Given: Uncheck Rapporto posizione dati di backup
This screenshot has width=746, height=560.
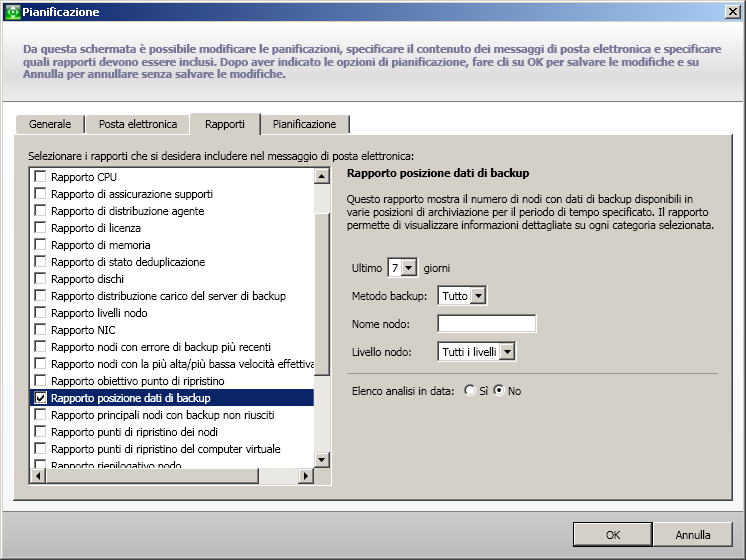Looking at the screenshot, I should click(x=40, y=398).
